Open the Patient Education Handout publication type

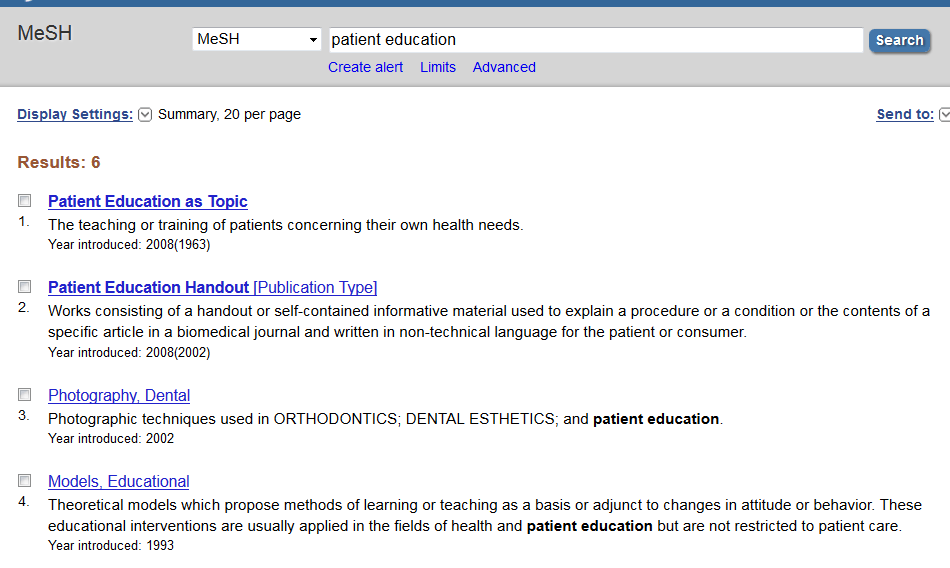tap(213, 287)
